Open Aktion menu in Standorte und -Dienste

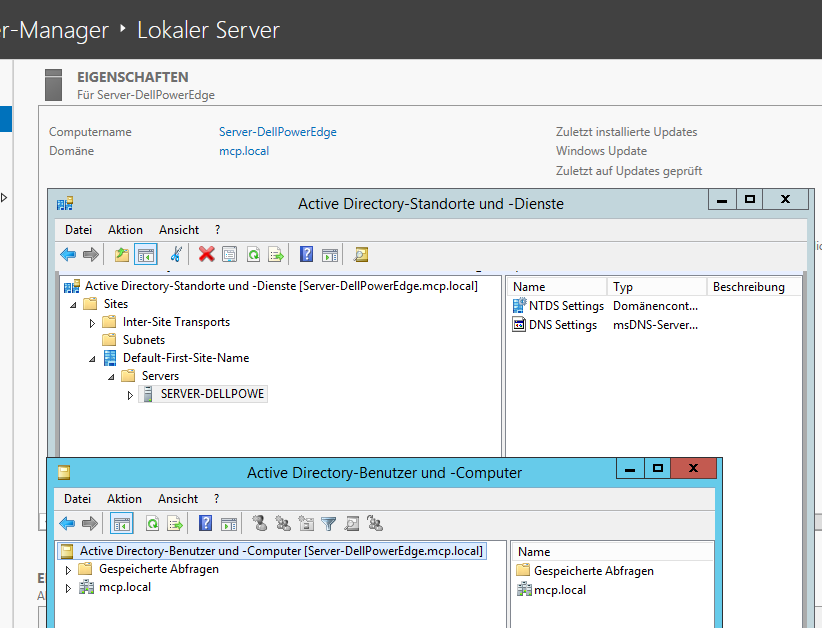pos(125,230)
